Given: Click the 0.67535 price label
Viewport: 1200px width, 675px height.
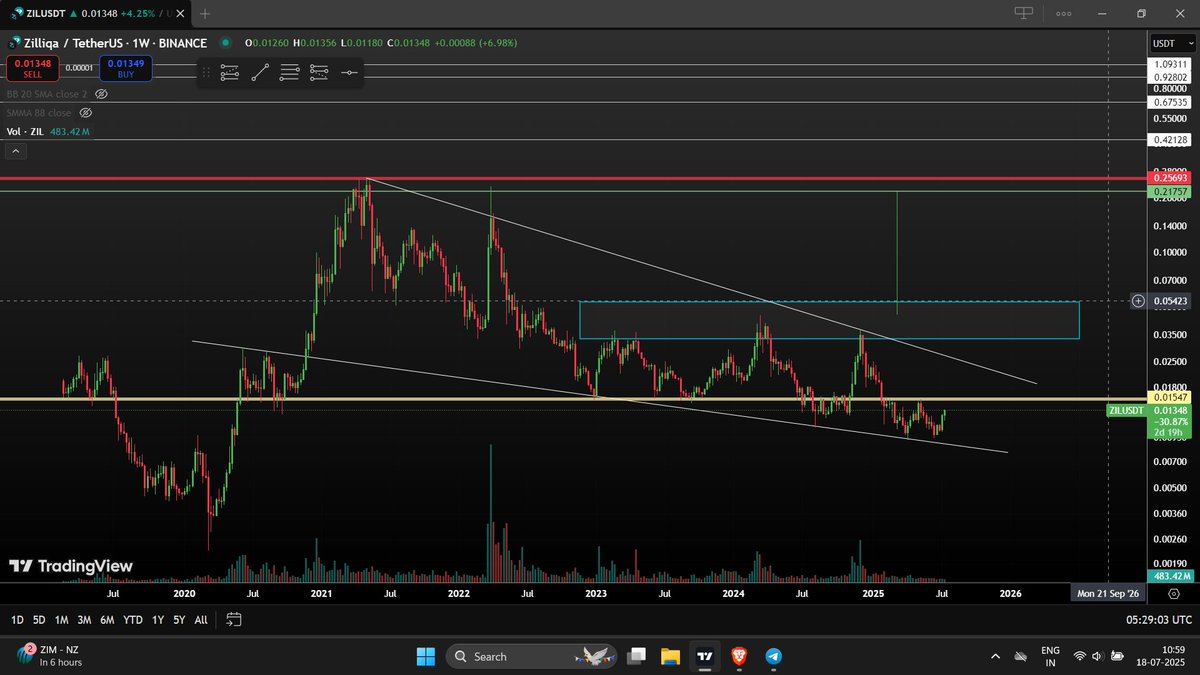Looking at the screenshot, I should coord(1171,101).
